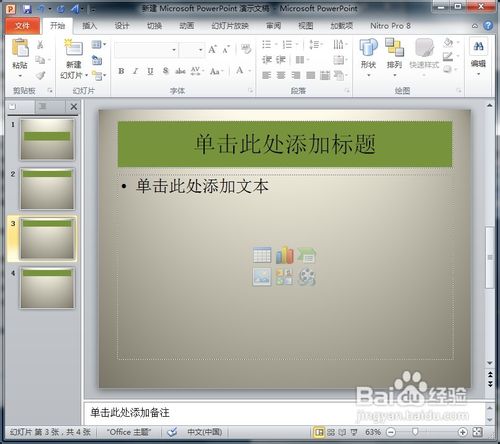
Task: Click the "Office 主题" theme status label
Action: click(129, 432)
